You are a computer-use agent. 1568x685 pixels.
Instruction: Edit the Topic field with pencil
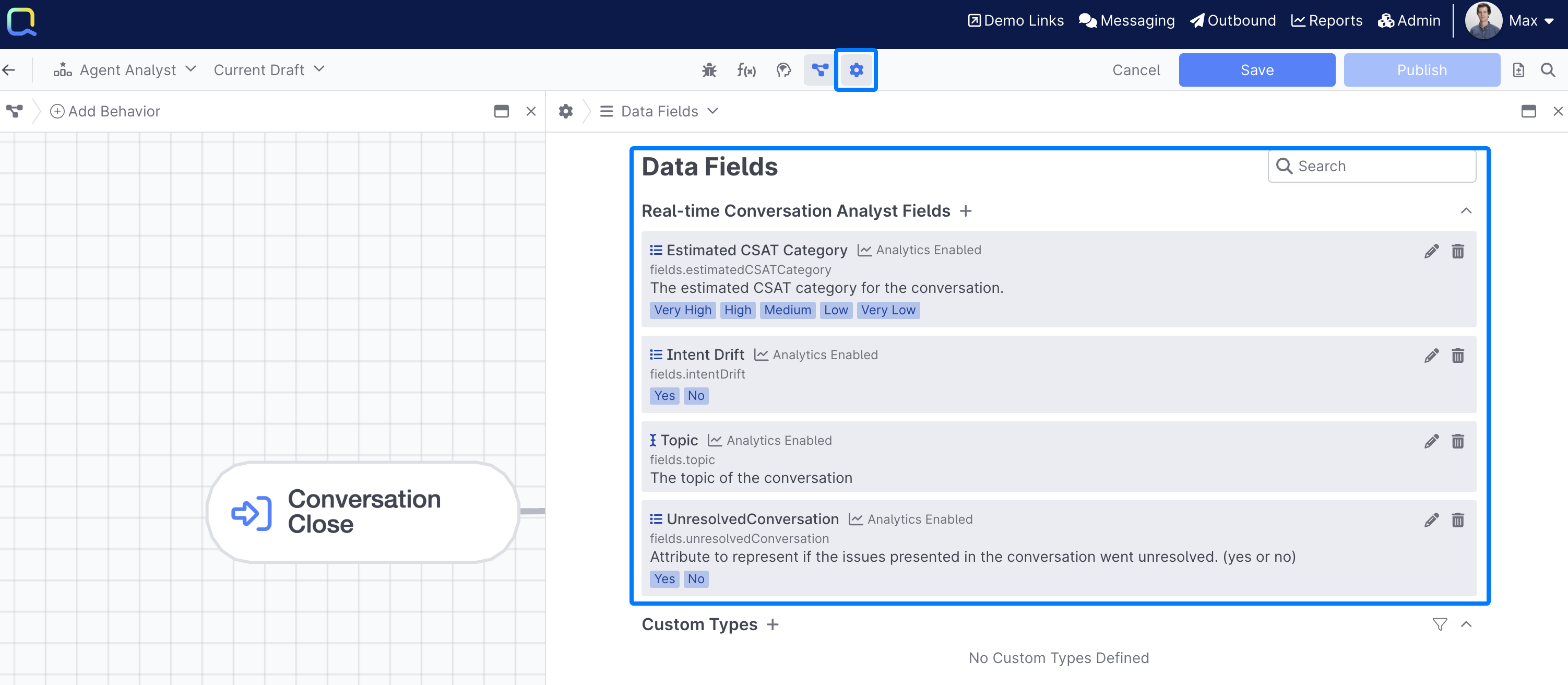[1431, 442]
